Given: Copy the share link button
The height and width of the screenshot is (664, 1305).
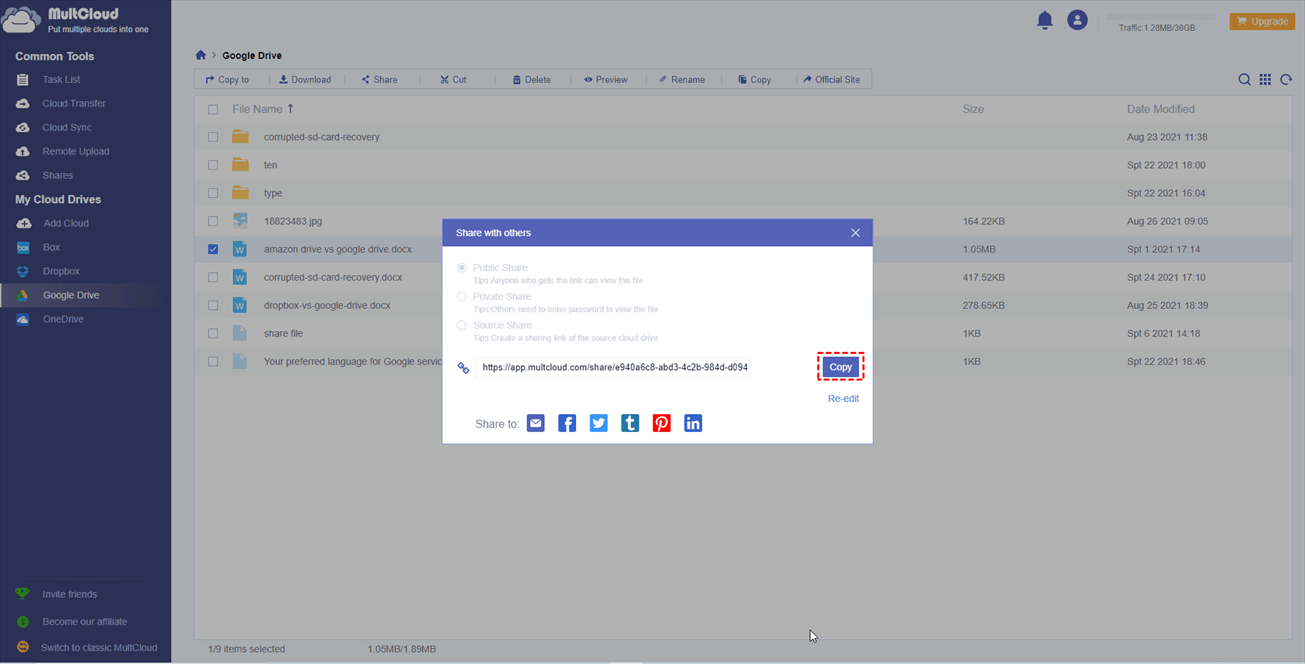Looking at the screenshot, I should [840, 367].
